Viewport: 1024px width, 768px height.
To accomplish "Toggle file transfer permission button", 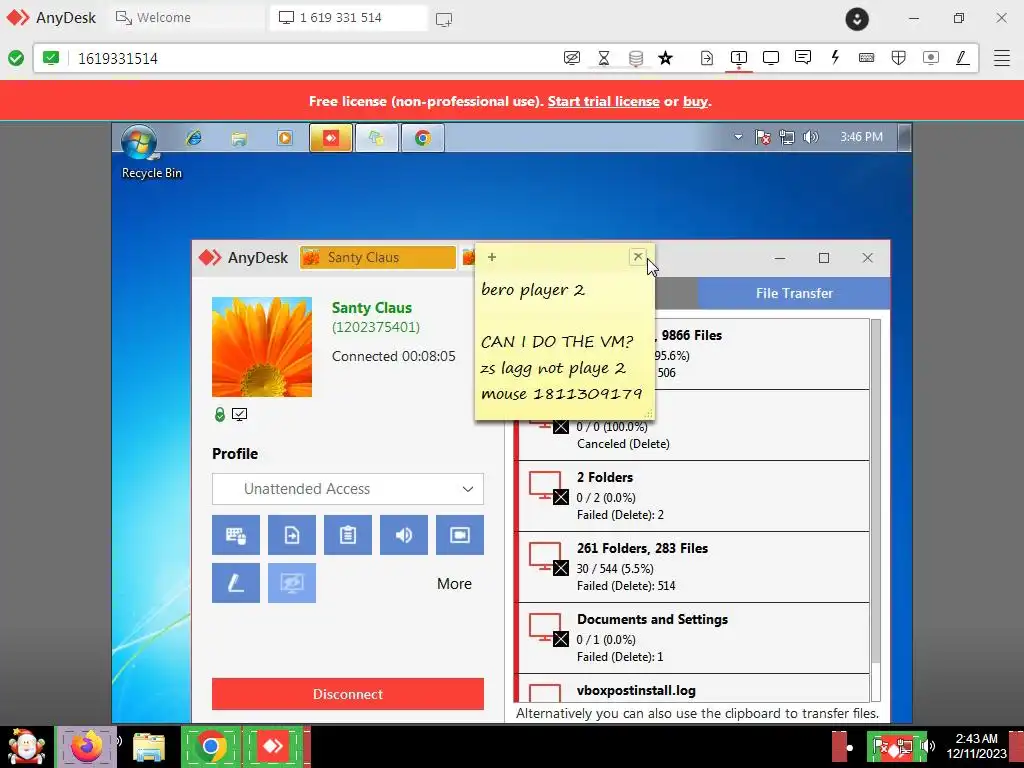I will (292, 535).
